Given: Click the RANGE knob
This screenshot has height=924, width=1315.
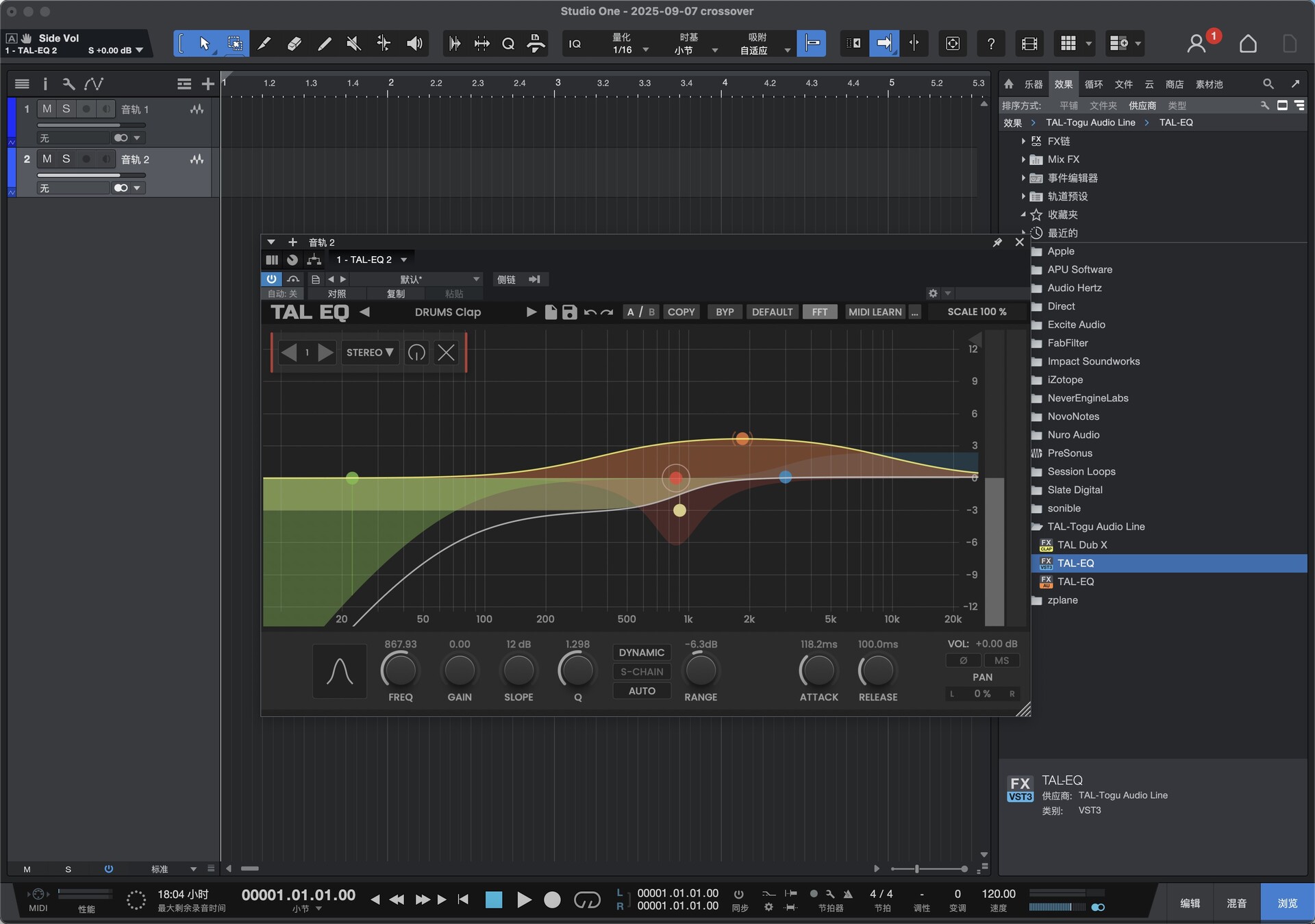Looking at the screenshot, I should 701,671.
